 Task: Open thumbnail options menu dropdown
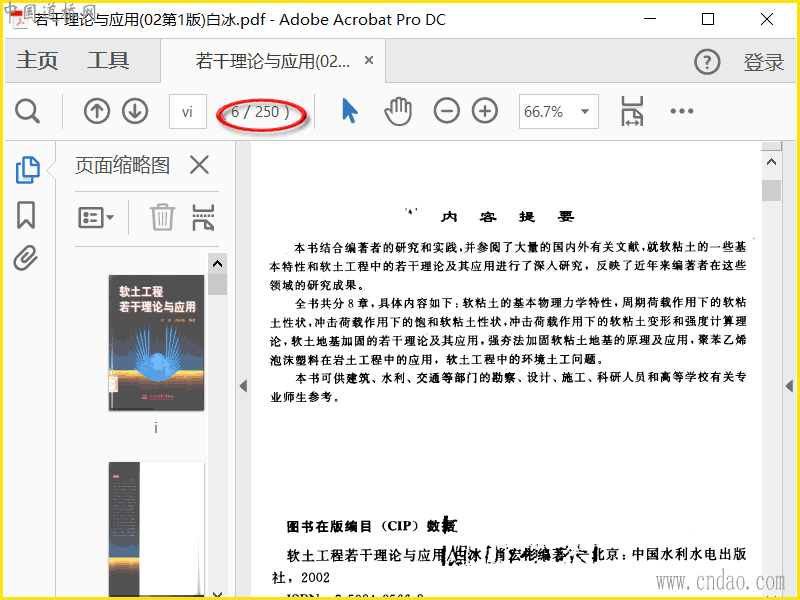coord(95,218)
